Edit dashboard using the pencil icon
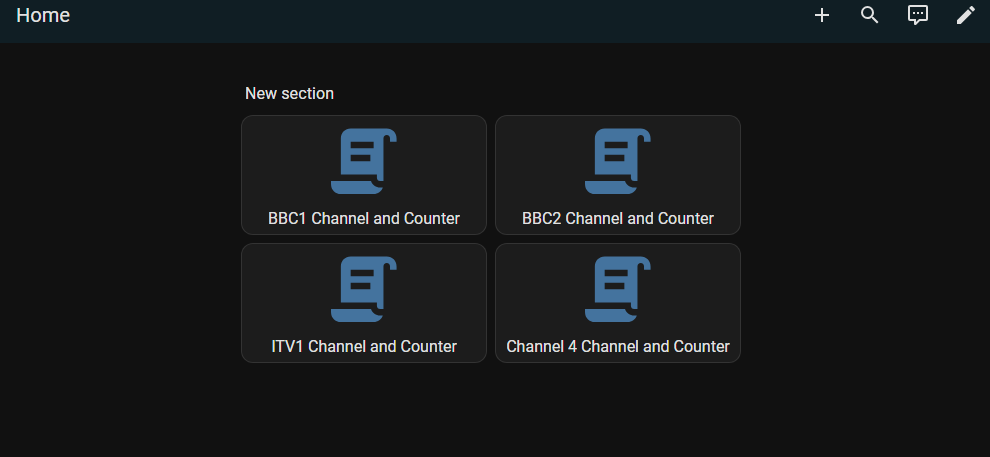 pos(965,15)
